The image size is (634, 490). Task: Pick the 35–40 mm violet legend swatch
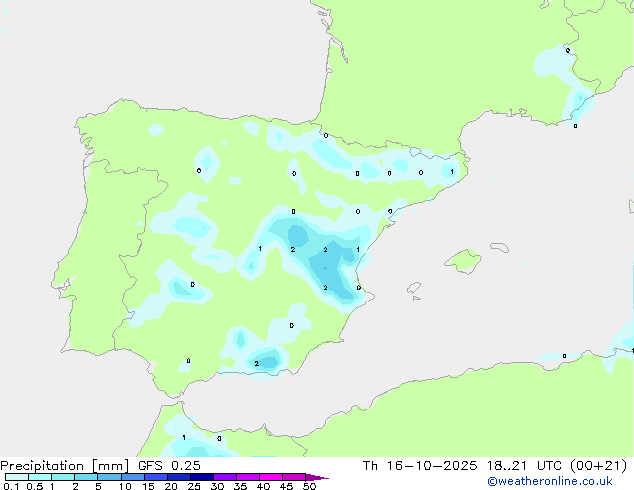(x=248, y=477)
